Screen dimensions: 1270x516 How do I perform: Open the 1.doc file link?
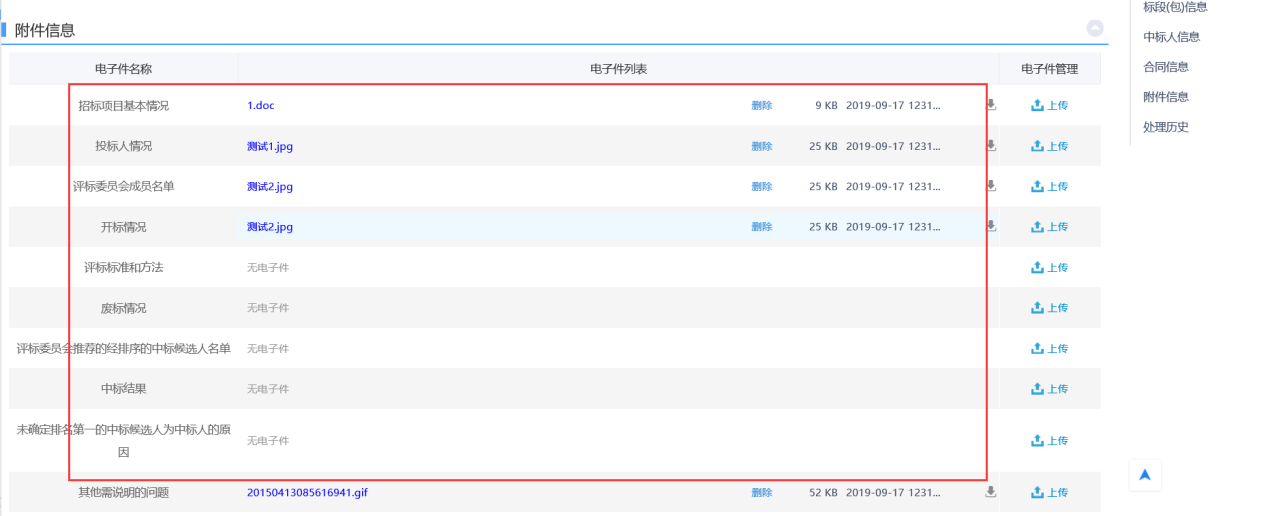point(260,105)
